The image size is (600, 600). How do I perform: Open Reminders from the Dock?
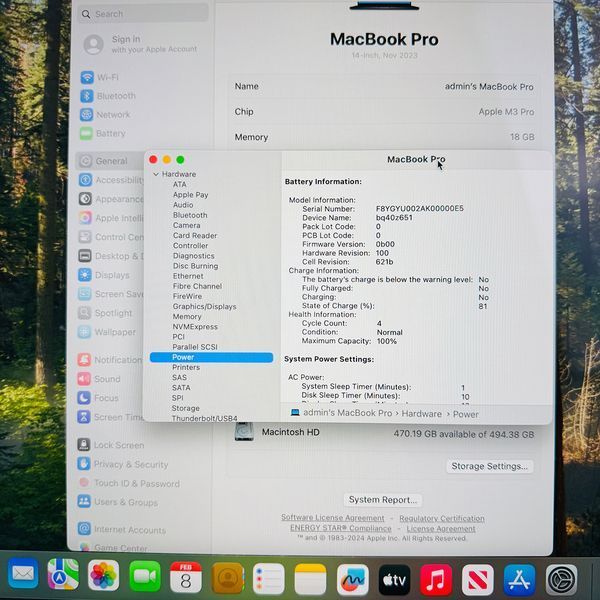tap(269, 579)
